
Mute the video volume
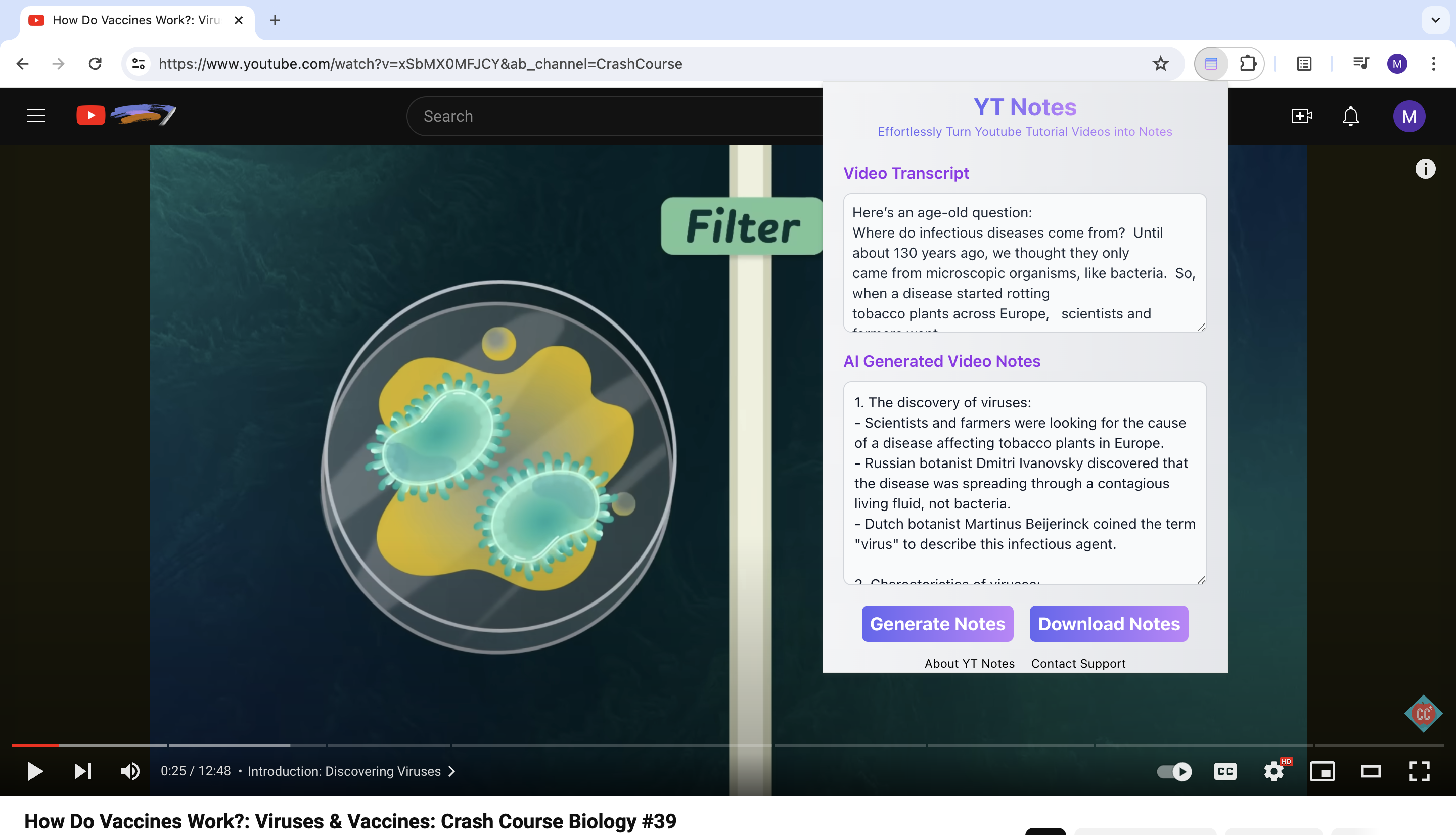(x=130, y=771)
